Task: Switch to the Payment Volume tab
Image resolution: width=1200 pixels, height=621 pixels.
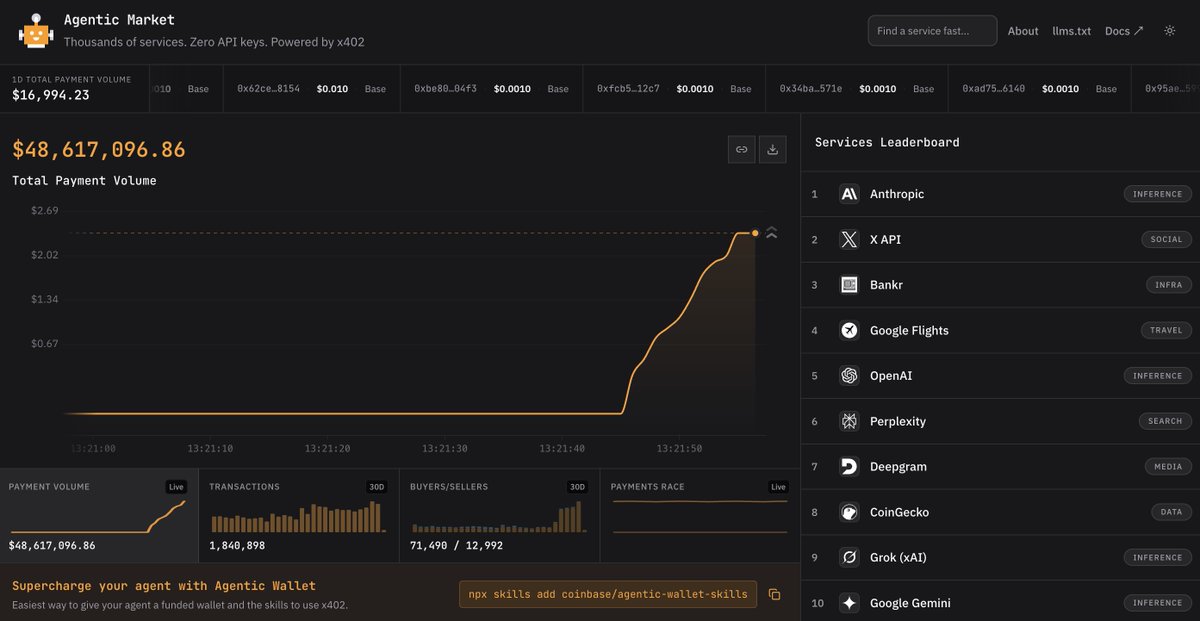Action: click(x=99, y=515)
